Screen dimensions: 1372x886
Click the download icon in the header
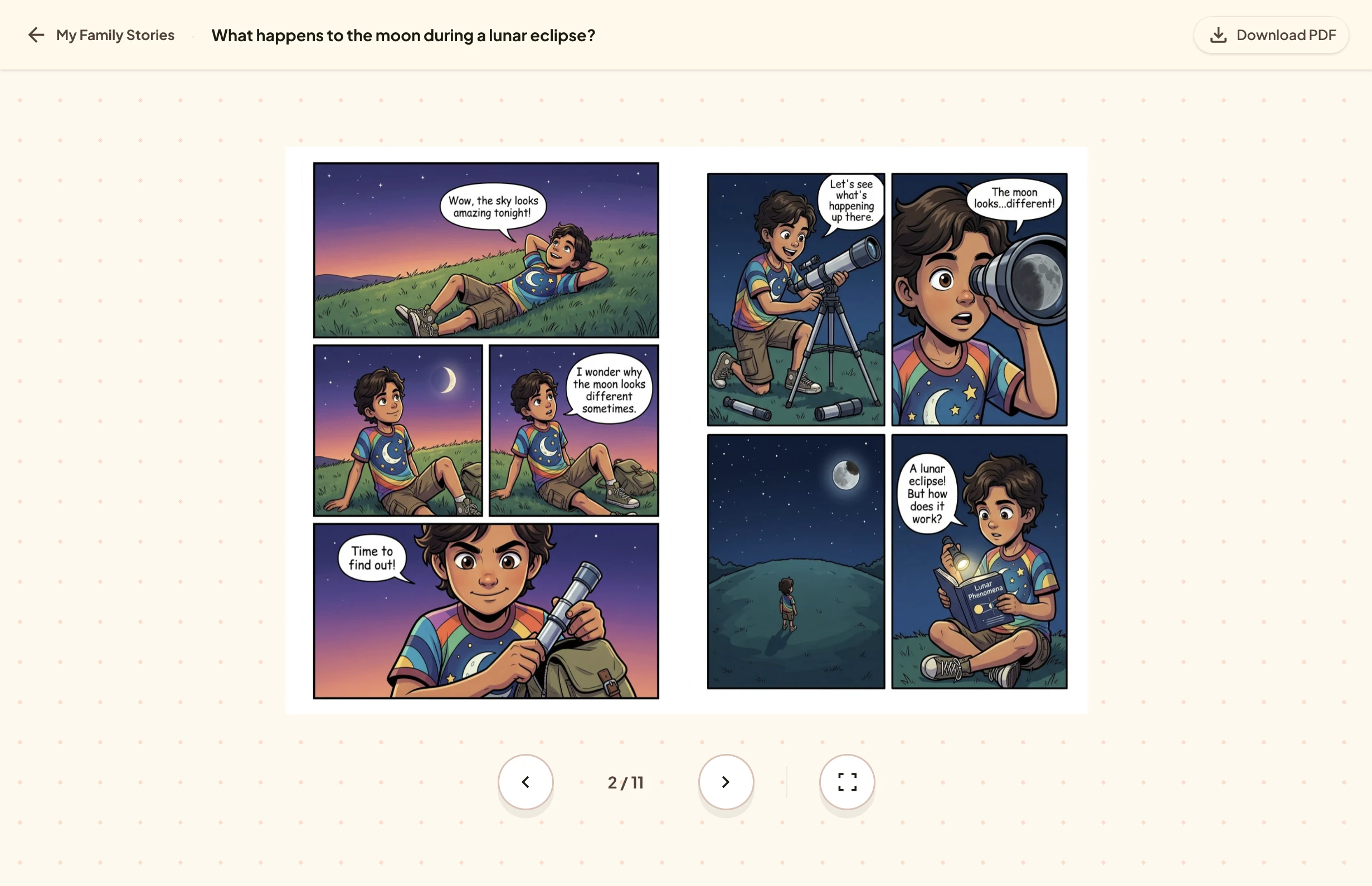pyautogui.click(x=1218, y=35)
